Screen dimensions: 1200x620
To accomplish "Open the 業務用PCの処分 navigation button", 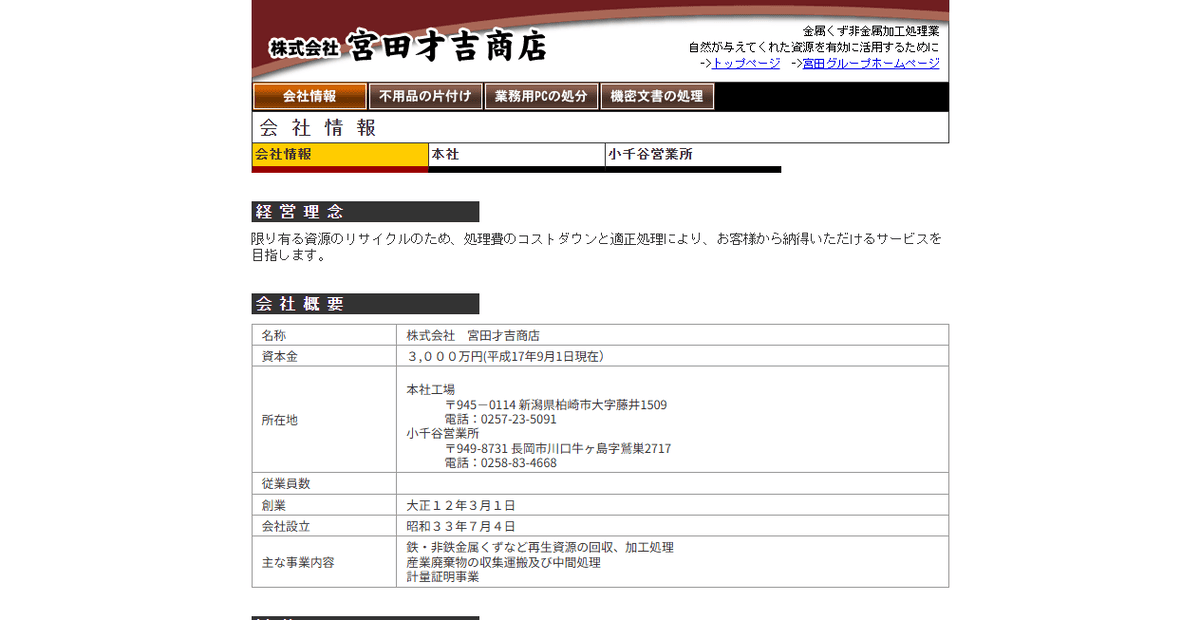I will coord(542,96).
